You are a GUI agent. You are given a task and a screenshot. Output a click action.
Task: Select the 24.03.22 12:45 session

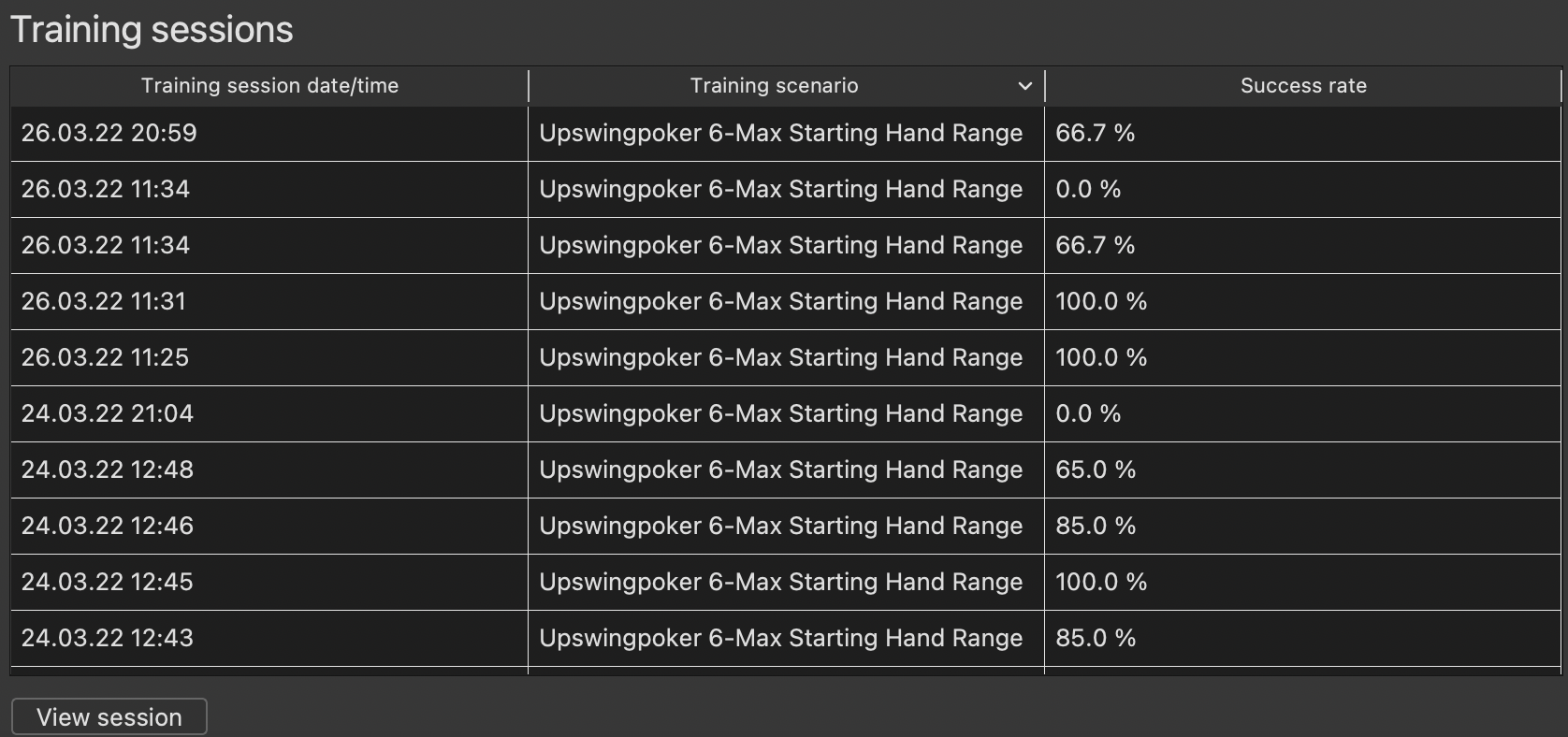click(x=108, y=582)
